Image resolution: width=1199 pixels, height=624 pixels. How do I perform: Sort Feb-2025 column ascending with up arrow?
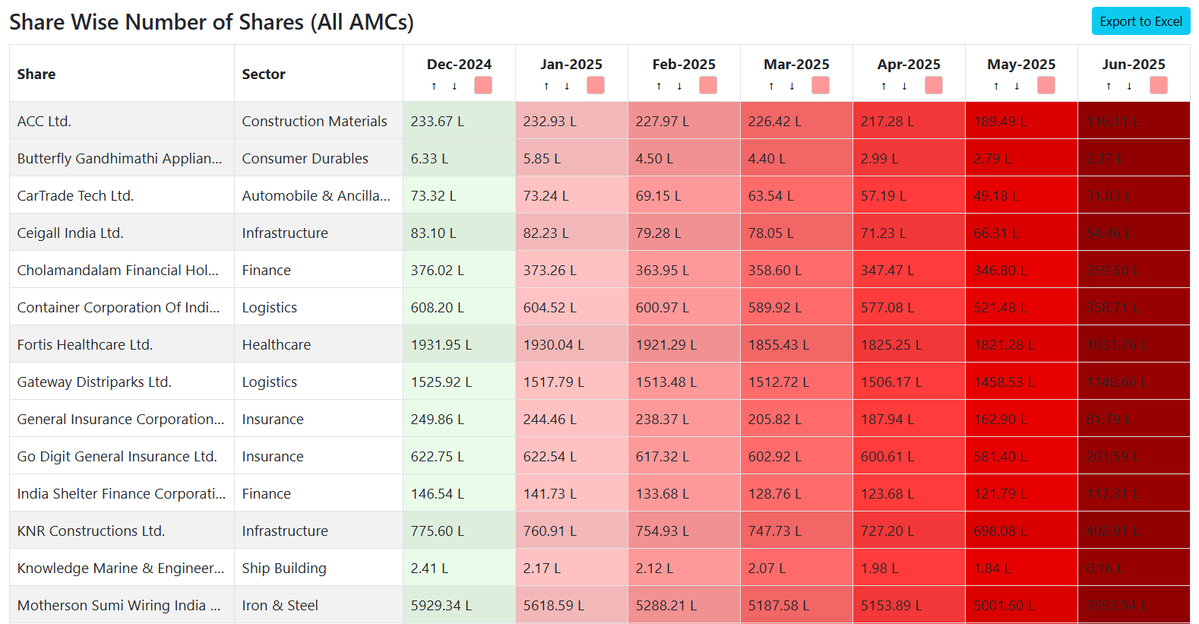click(658, 86)
